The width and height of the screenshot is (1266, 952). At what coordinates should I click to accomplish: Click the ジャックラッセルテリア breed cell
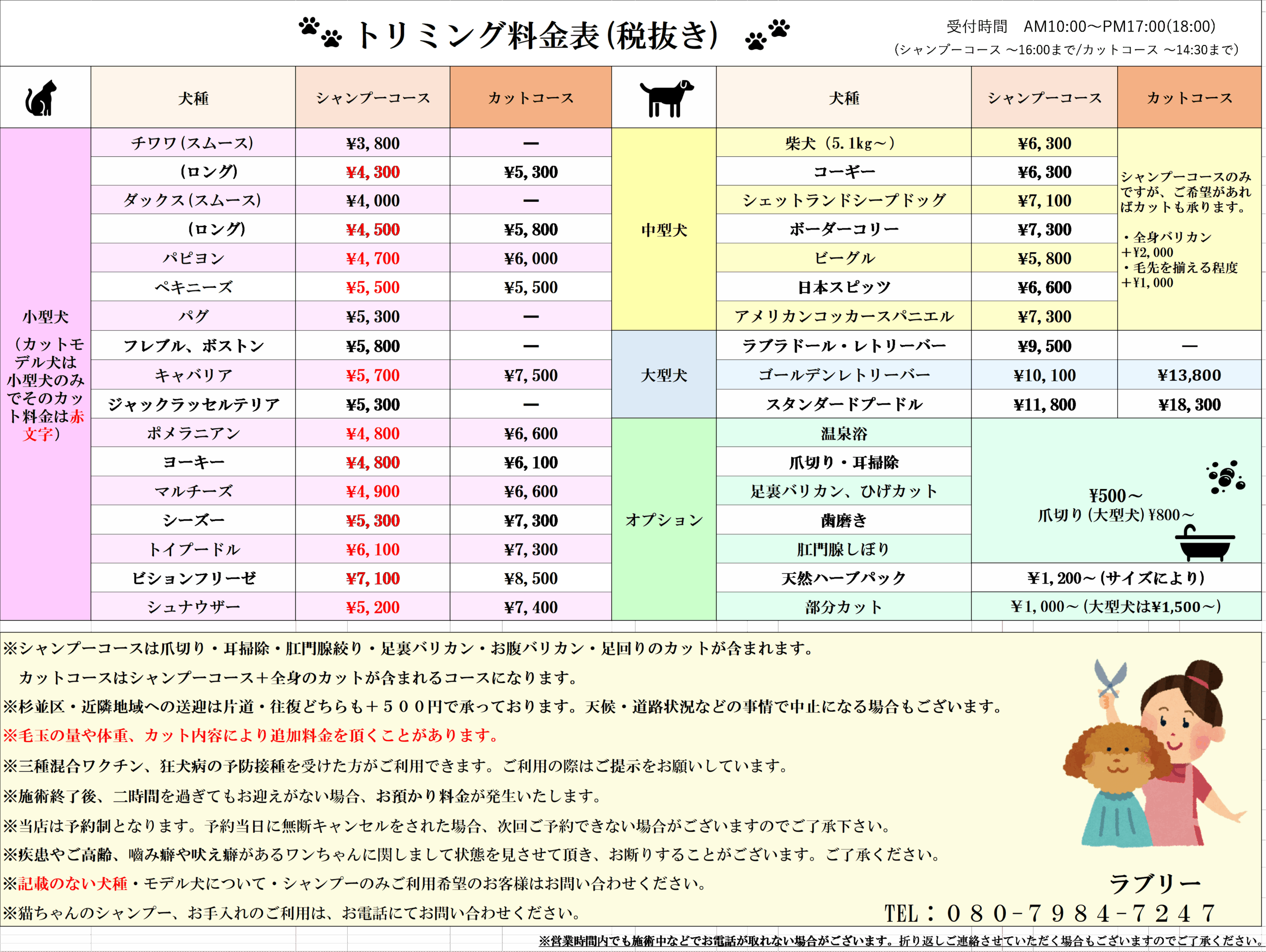[x=193, y=404]
